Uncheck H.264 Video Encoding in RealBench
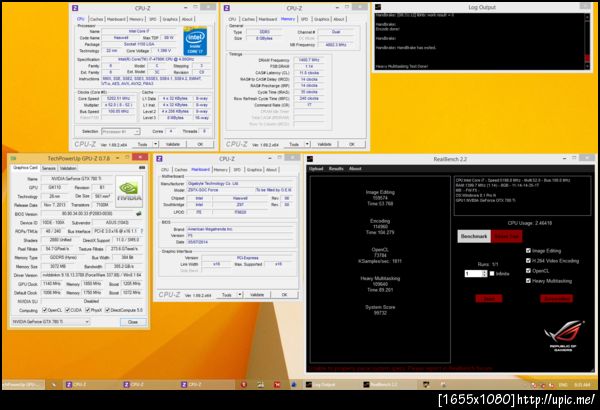Viewport: 600px width, 410px height. [x=528, y=260]
